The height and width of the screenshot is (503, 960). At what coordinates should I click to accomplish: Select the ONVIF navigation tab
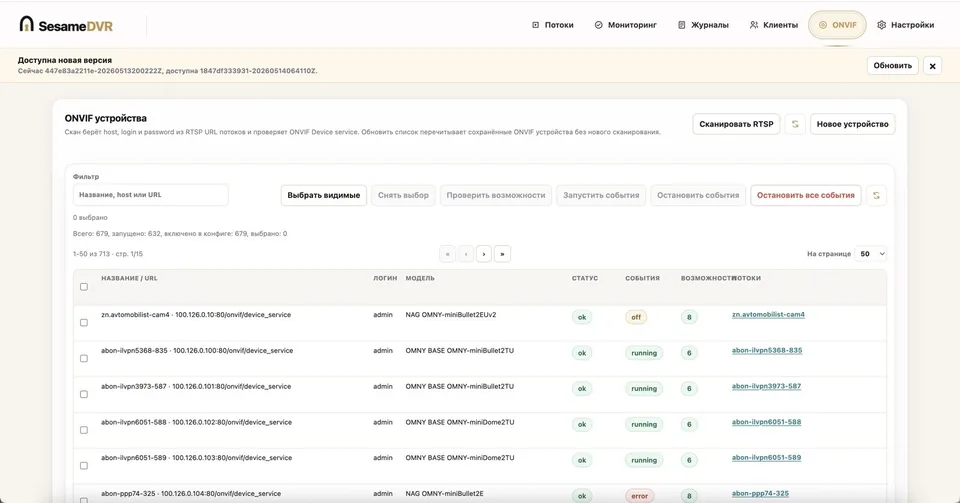pos(838,25)
